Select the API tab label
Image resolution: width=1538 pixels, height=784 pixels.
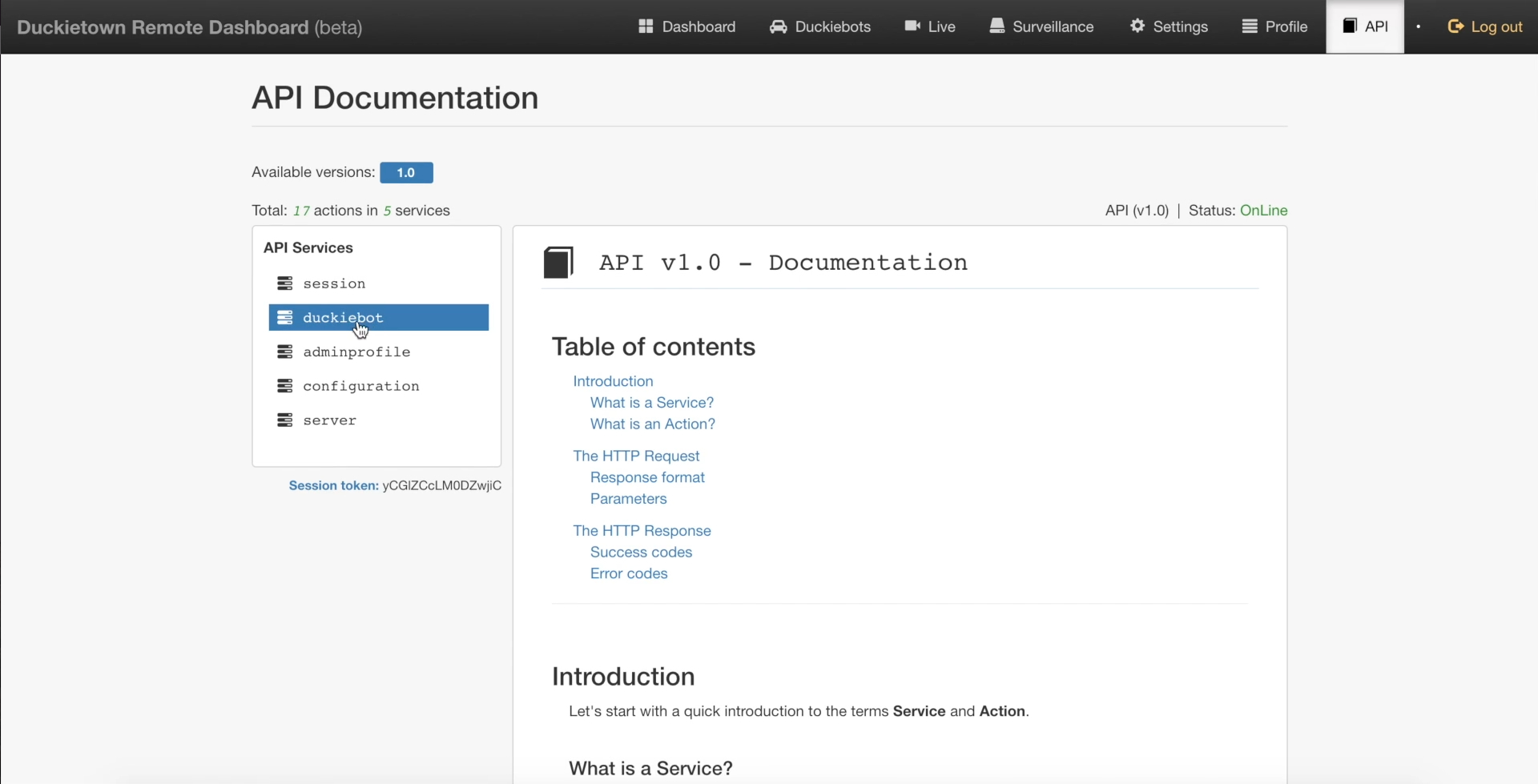pyautogui.click(x=1376, y=26)
